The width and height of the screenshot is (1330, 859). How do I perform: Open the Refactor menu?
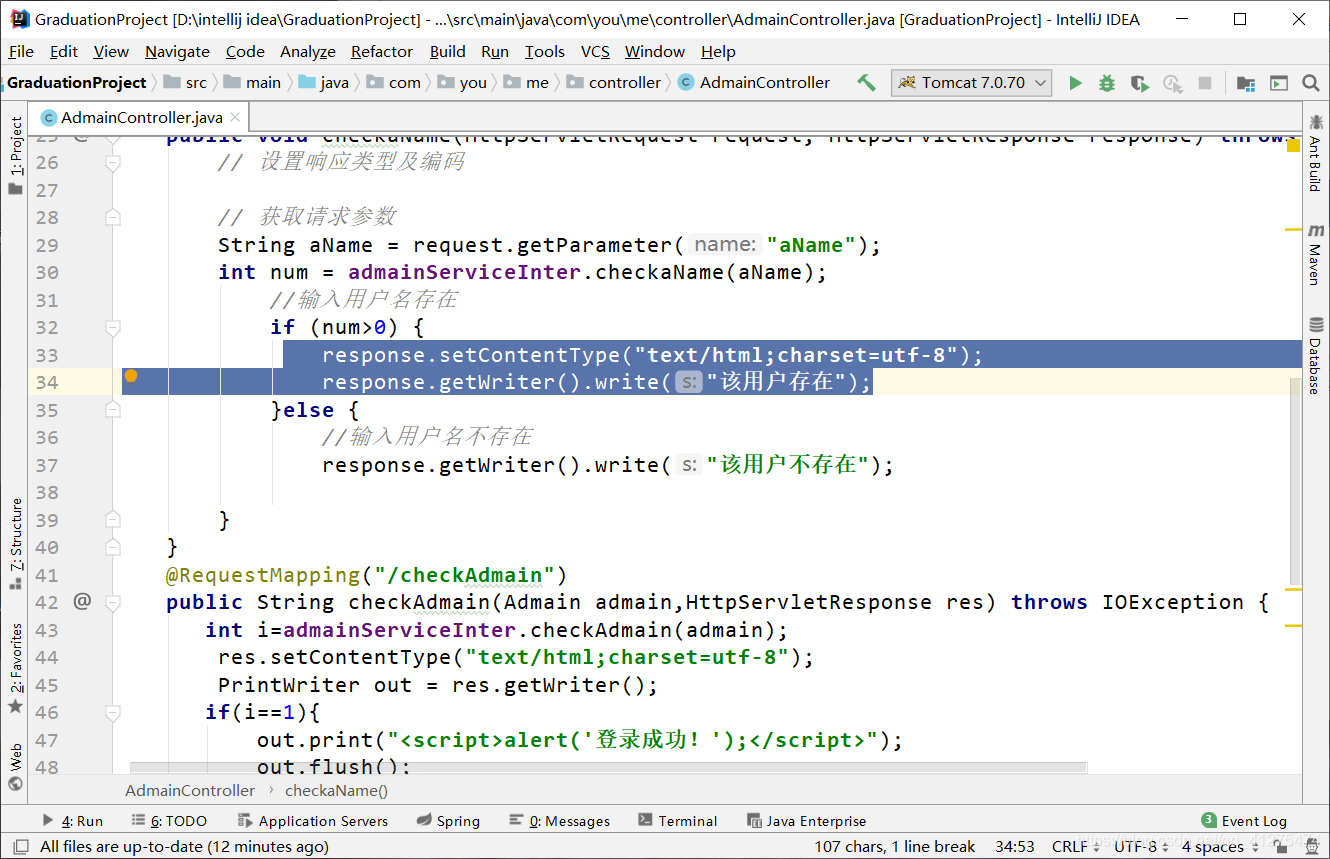382,51
